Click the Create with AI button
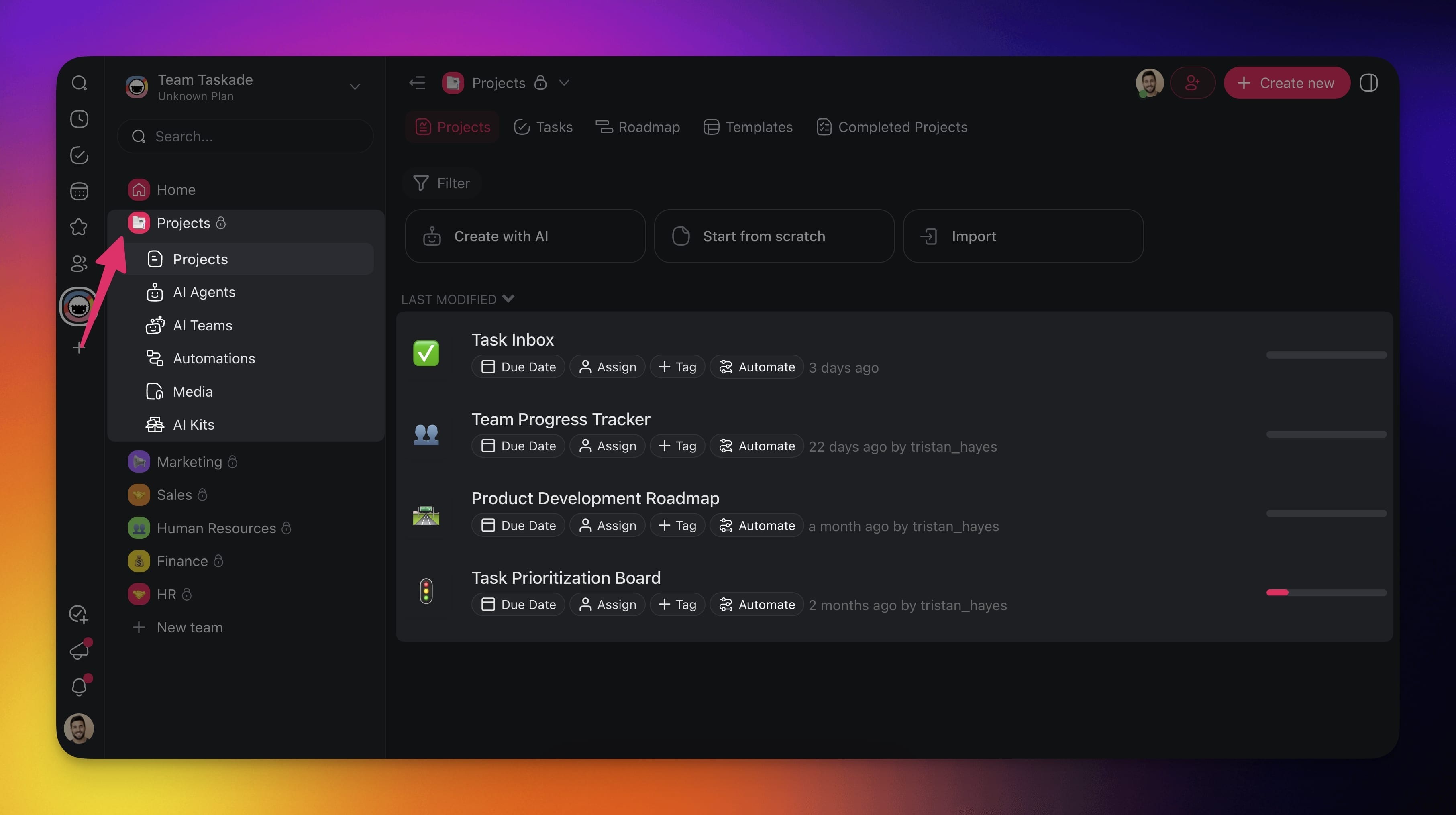 (525, 236)
